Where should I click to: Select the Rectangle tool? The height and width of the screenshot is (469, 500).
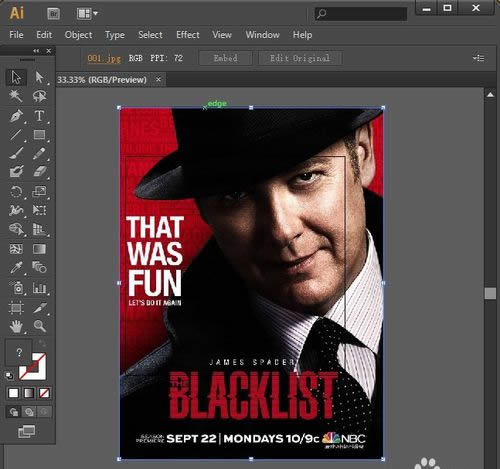[39, 135]
